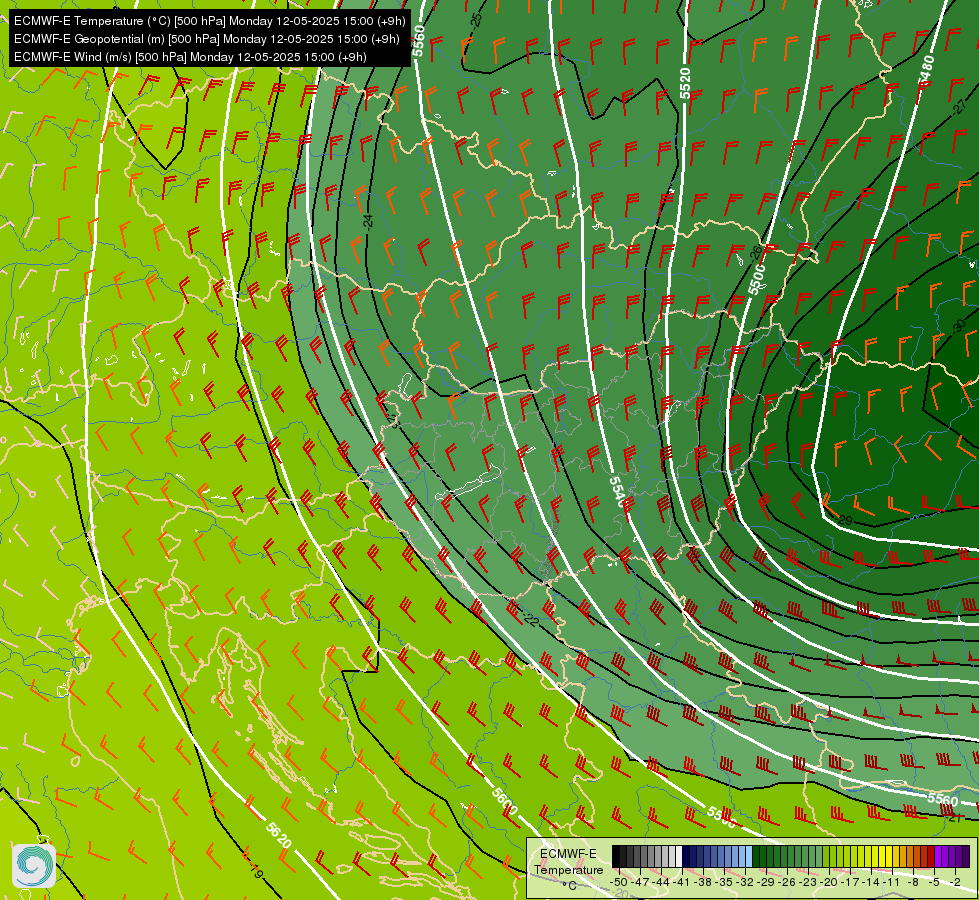Pick the dark red swatch left of -5
This screenshot has height=900, width=979.
pyautogui.click(x=932, y=856)
